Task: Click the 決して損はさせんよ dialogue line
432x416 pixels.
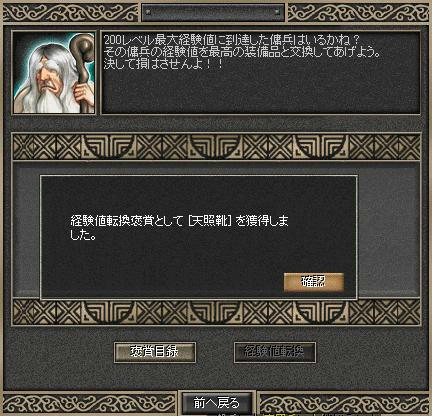Action: [x=163, y=64]
